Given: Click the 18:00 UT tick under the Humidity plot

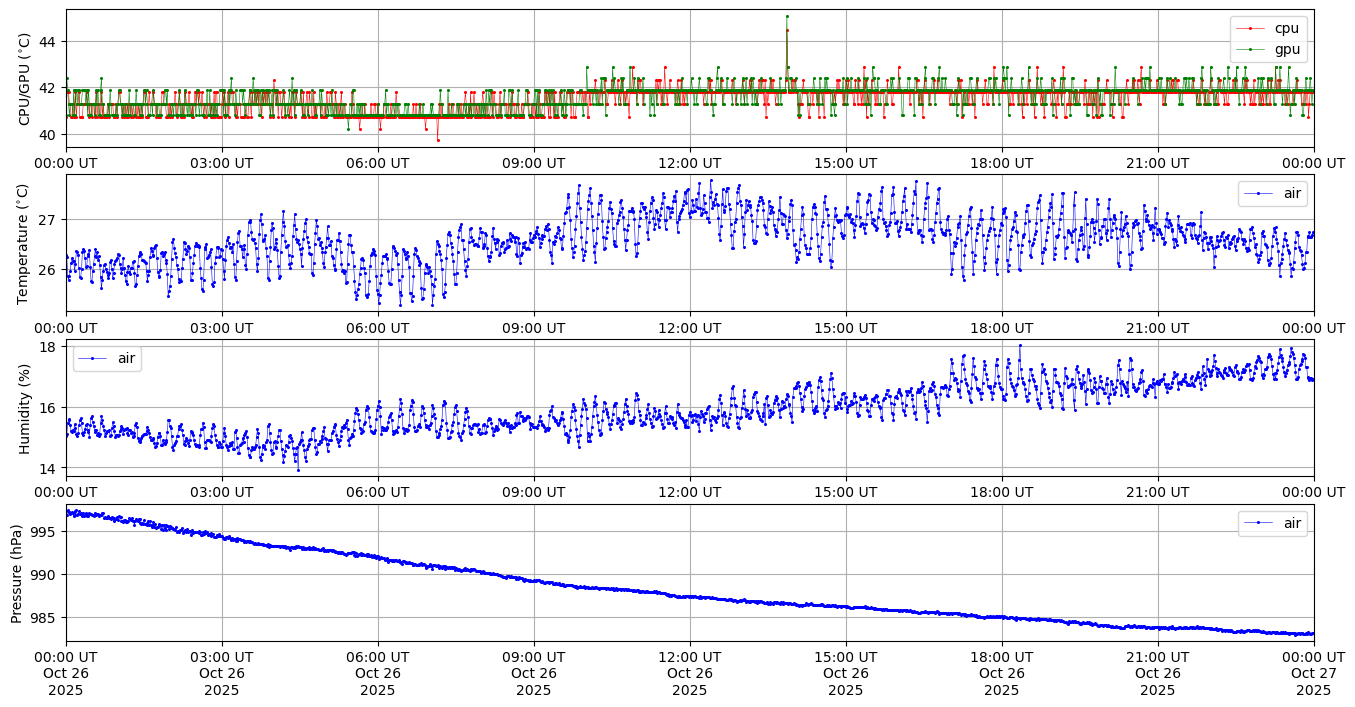Looking at the screenshot, I should pos(1002,492).
